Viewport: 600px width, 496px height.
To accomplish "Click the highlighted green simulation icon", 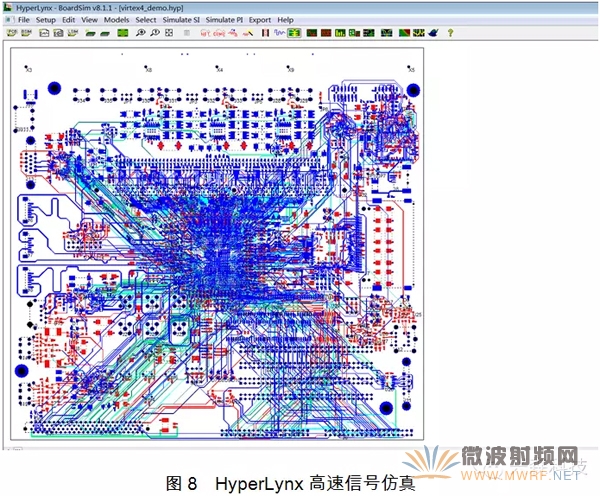I will pos(294,33).
